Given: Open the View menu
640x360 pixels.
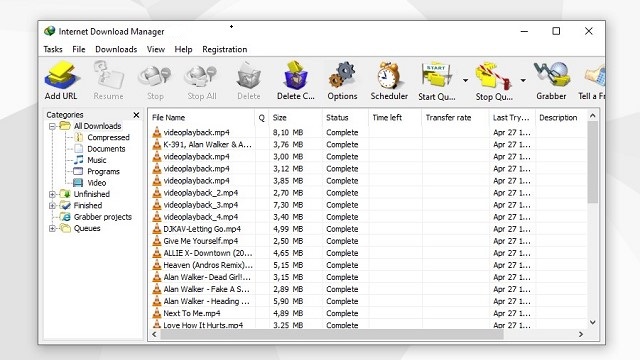Looking at the screenshot, I should pyautogui.click(x=156, y=49).
